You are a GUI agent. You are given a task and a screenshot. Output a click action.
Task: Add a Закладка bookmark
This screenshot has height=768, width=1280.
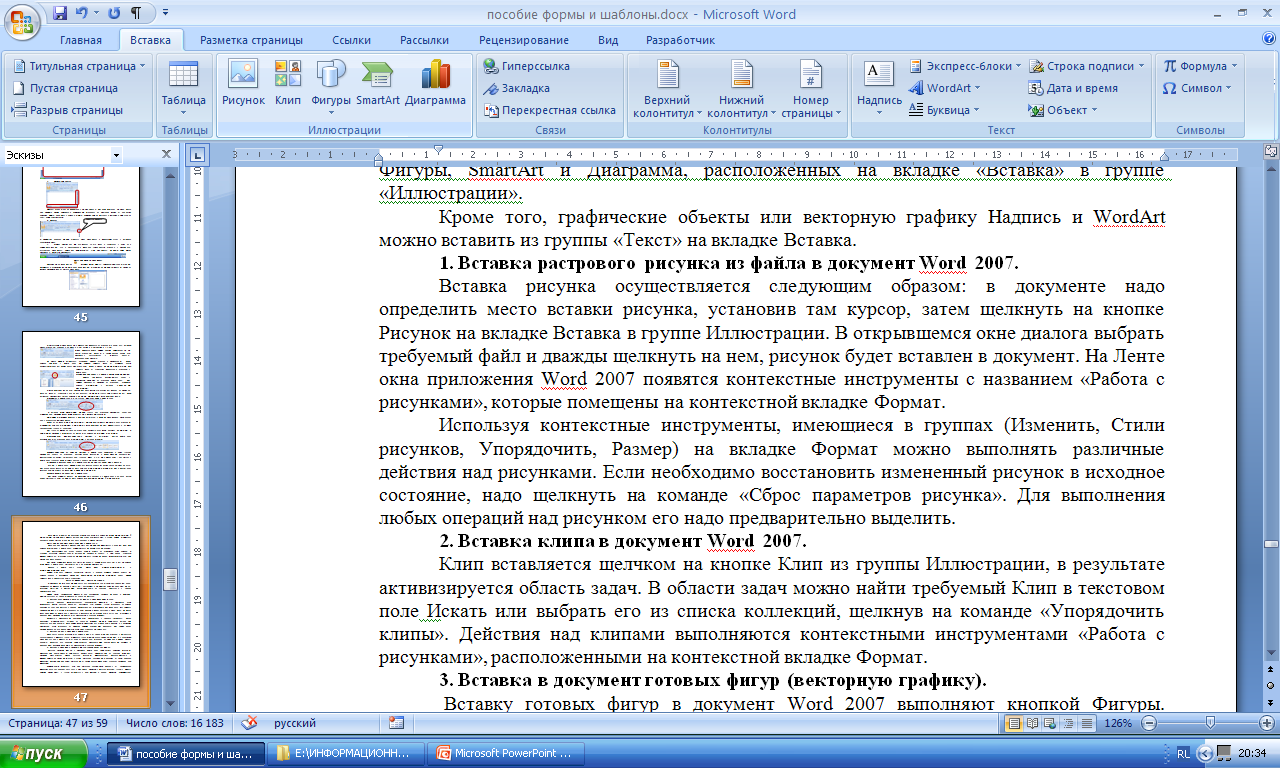(x=517, y=88)
